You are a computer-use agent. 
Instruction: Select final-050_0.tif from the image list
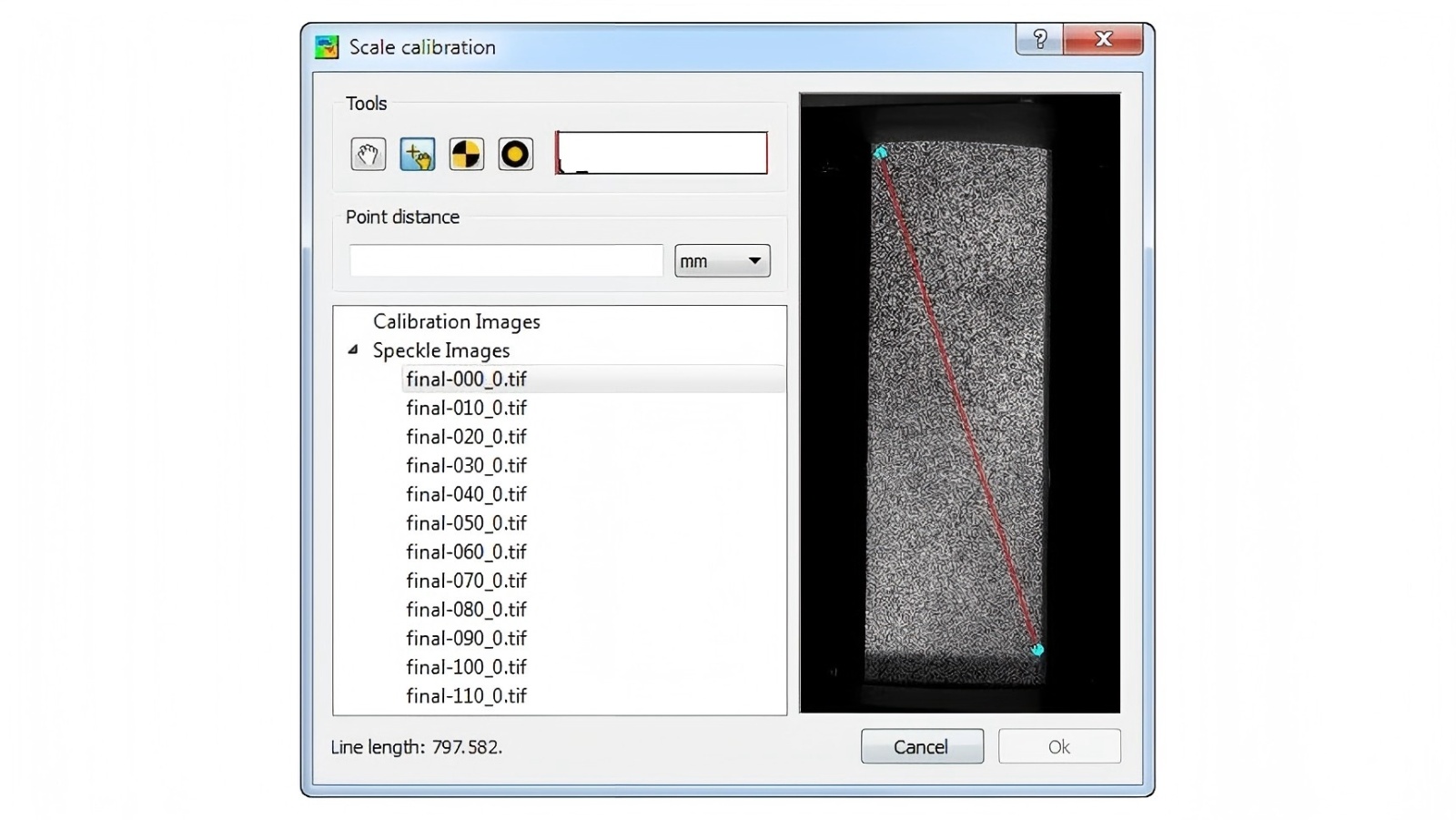[466, 523]
